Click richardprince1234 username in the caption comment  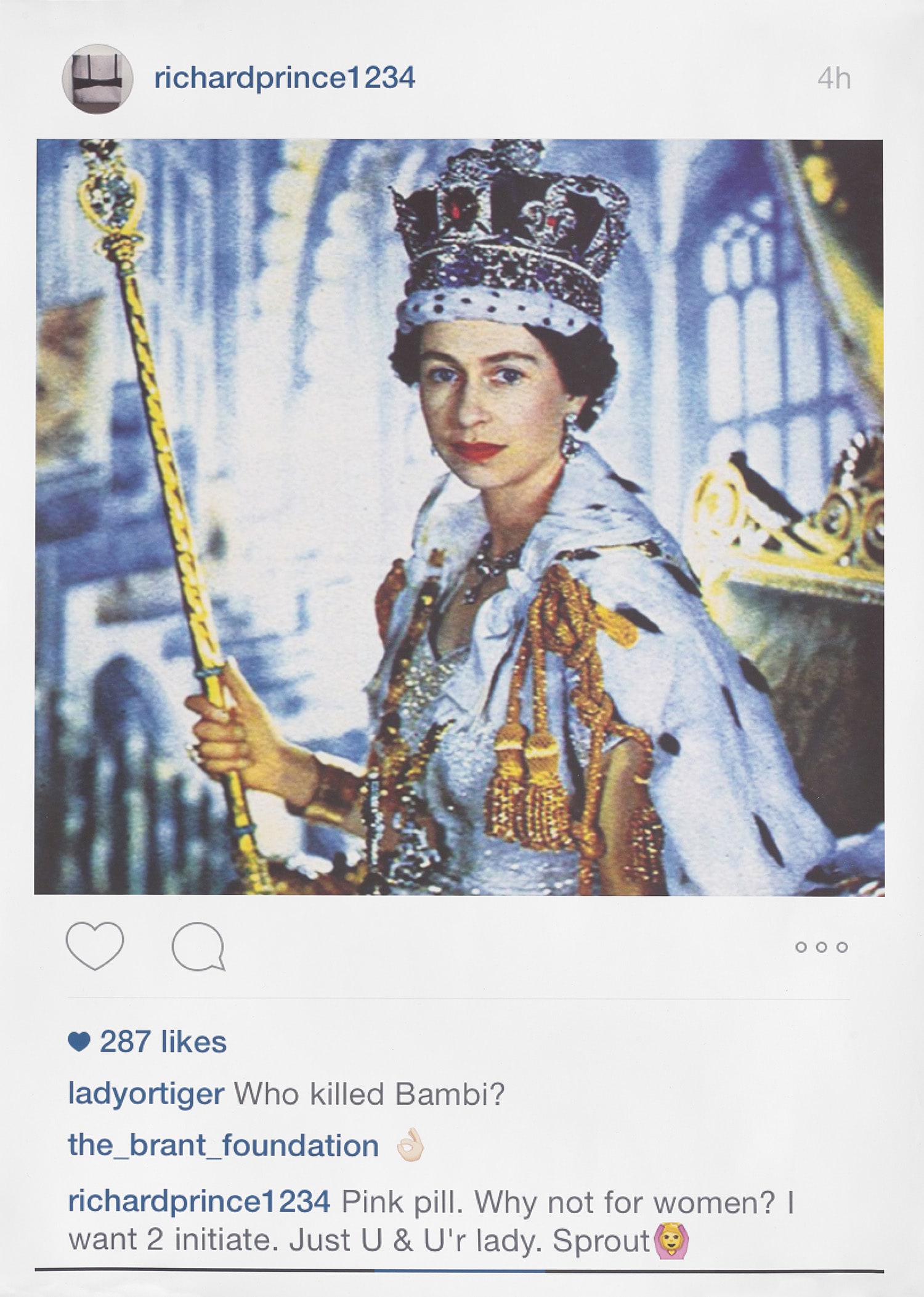[x=200, y=1201]
